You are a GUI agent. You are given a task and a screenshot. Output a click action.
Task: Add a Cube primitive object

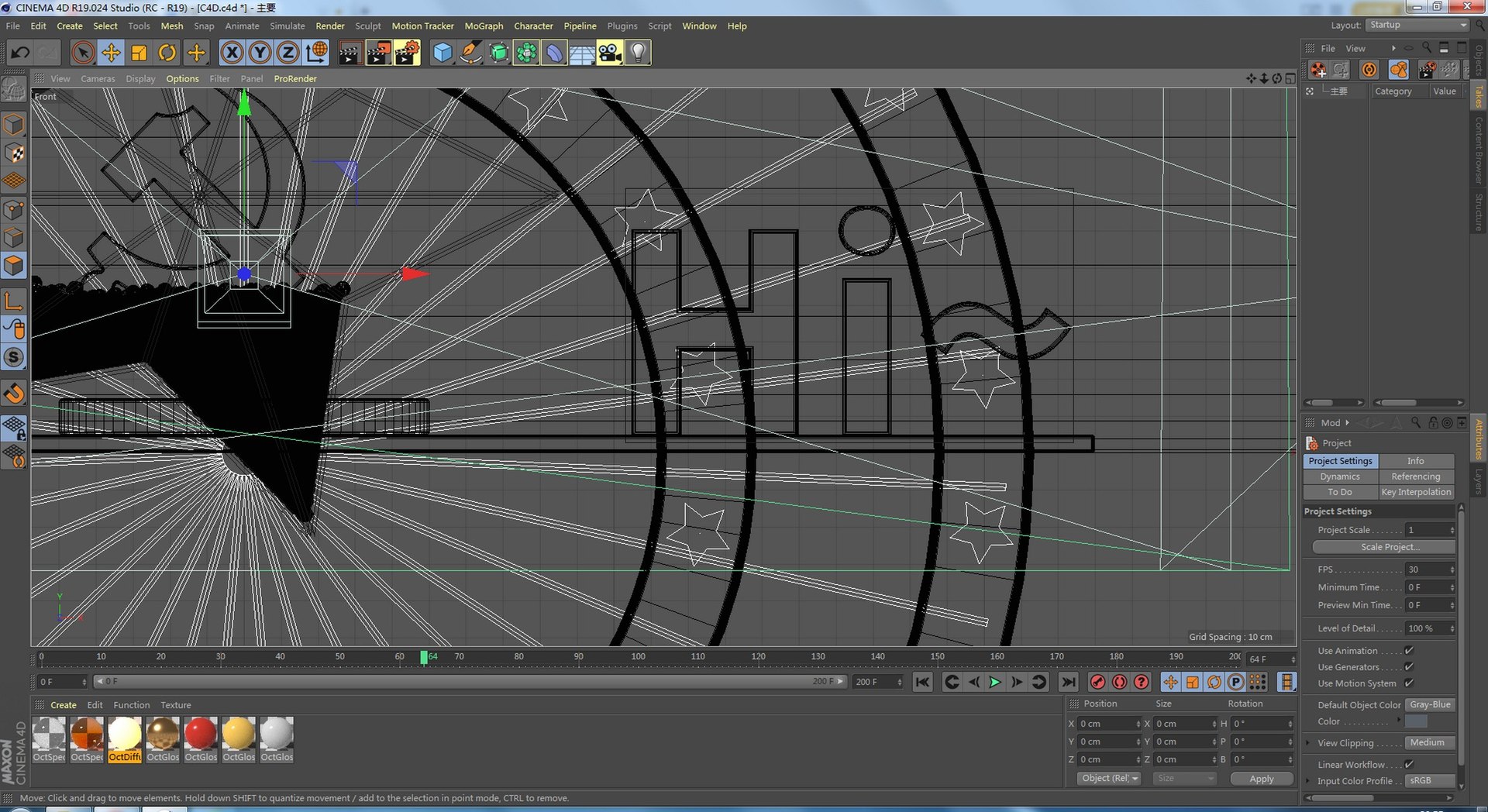pyautogui.click(x=443, y=53)
